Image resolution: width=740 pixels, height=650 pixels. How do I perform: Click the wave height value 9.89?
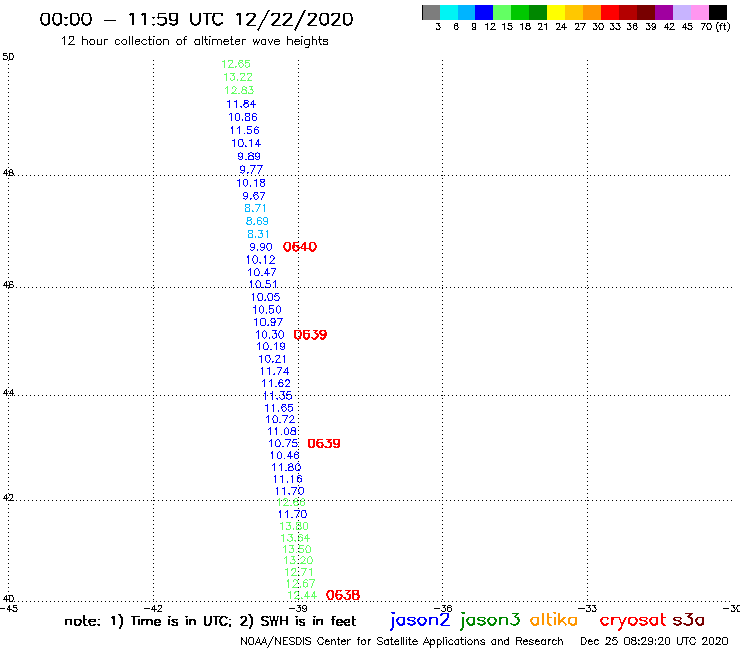tap(249, 156)
